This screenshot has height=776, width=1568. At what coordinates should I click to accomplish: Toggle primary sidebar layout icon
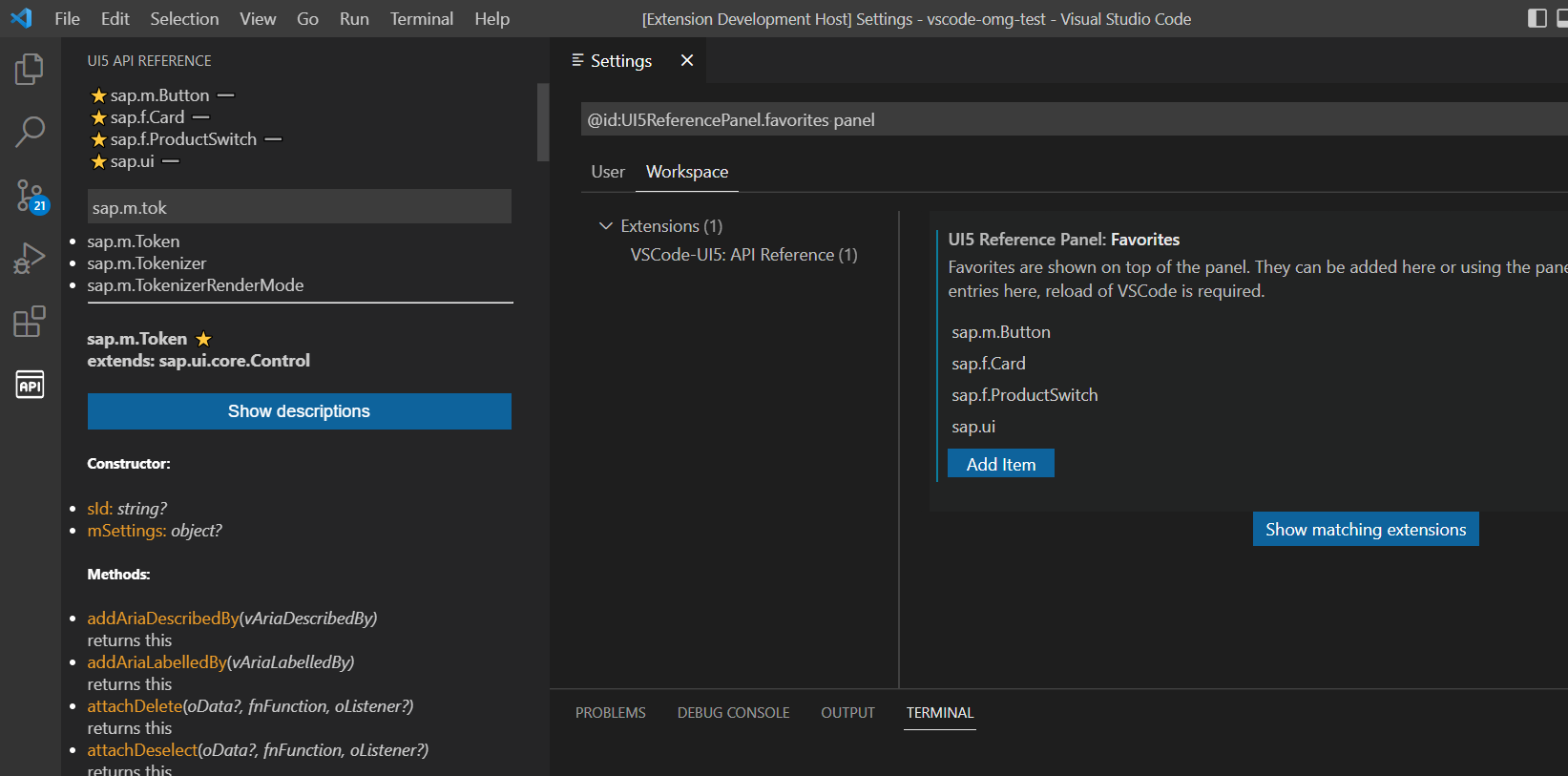coord(1537,18)
